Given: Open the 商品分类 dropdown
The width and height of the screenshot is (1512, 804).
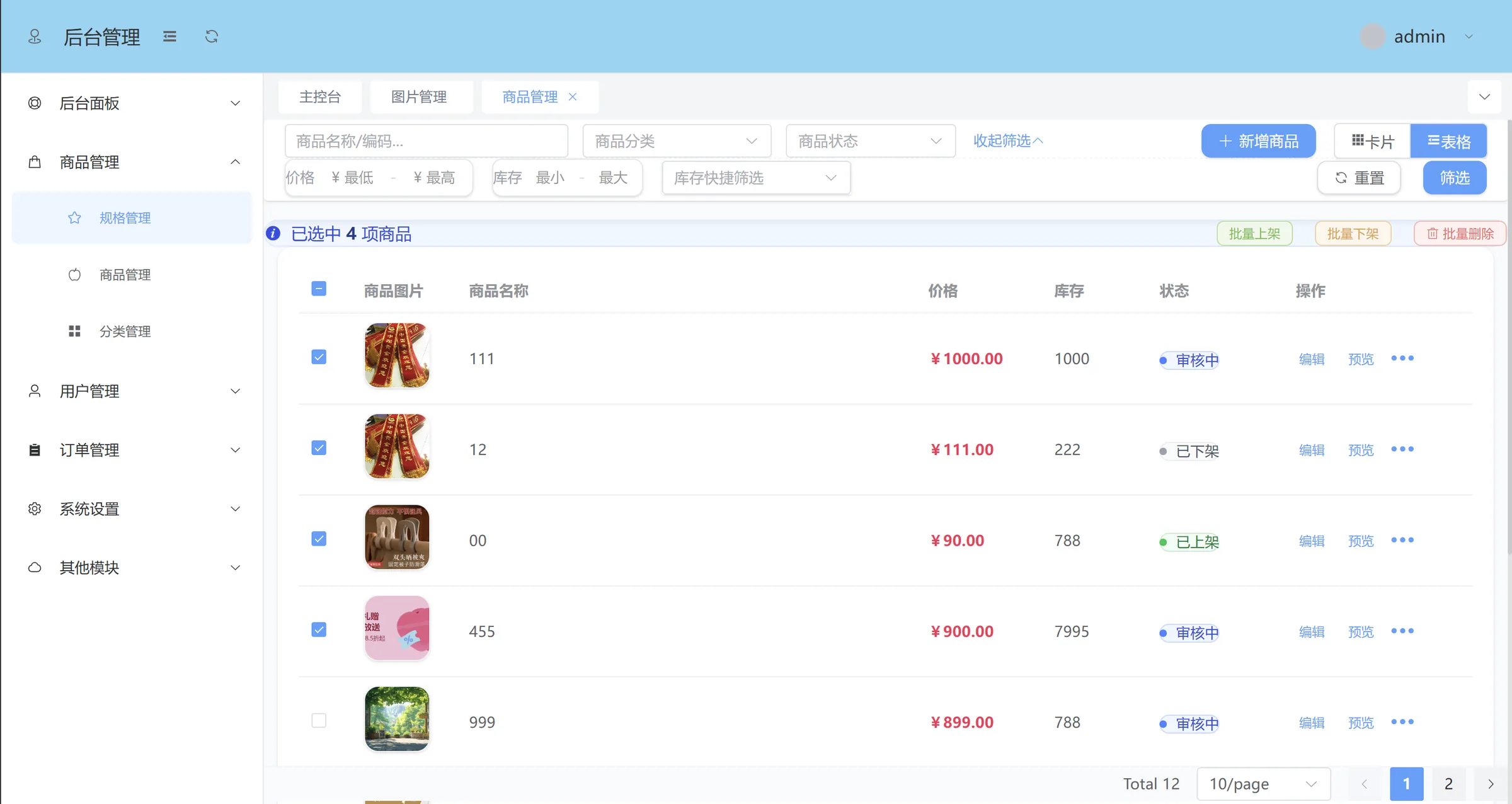Looking at the screenshot, I should (x=677, y=141).
